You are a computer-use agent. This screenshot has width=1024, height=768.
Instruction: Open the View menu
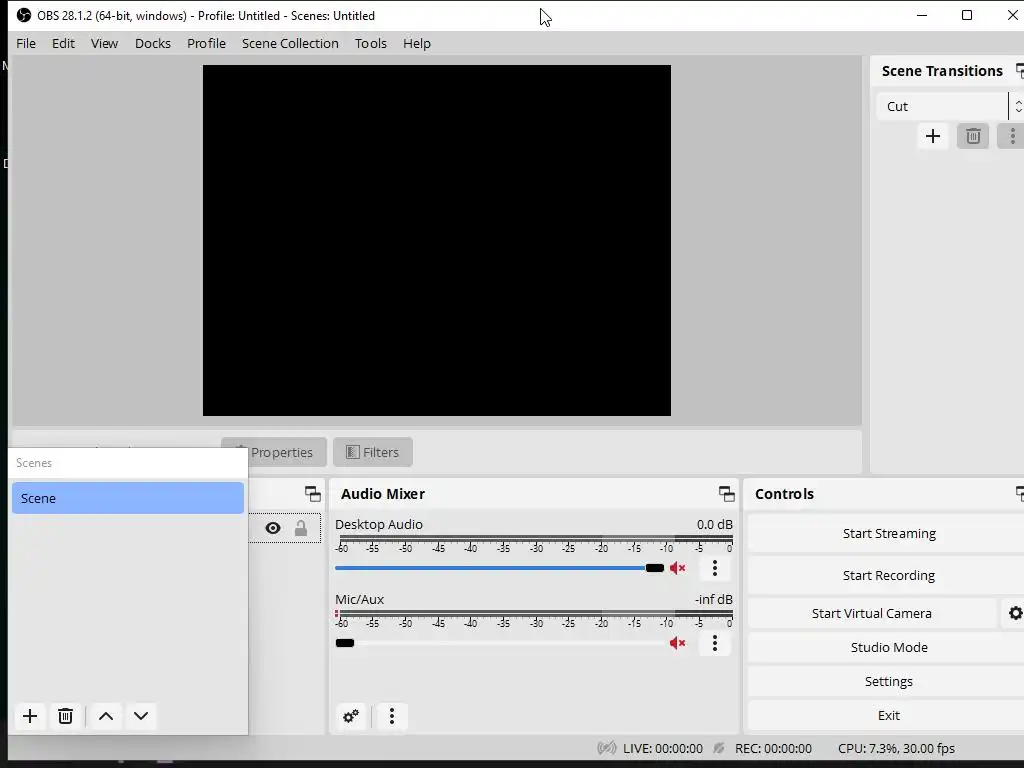pos(104,43)
